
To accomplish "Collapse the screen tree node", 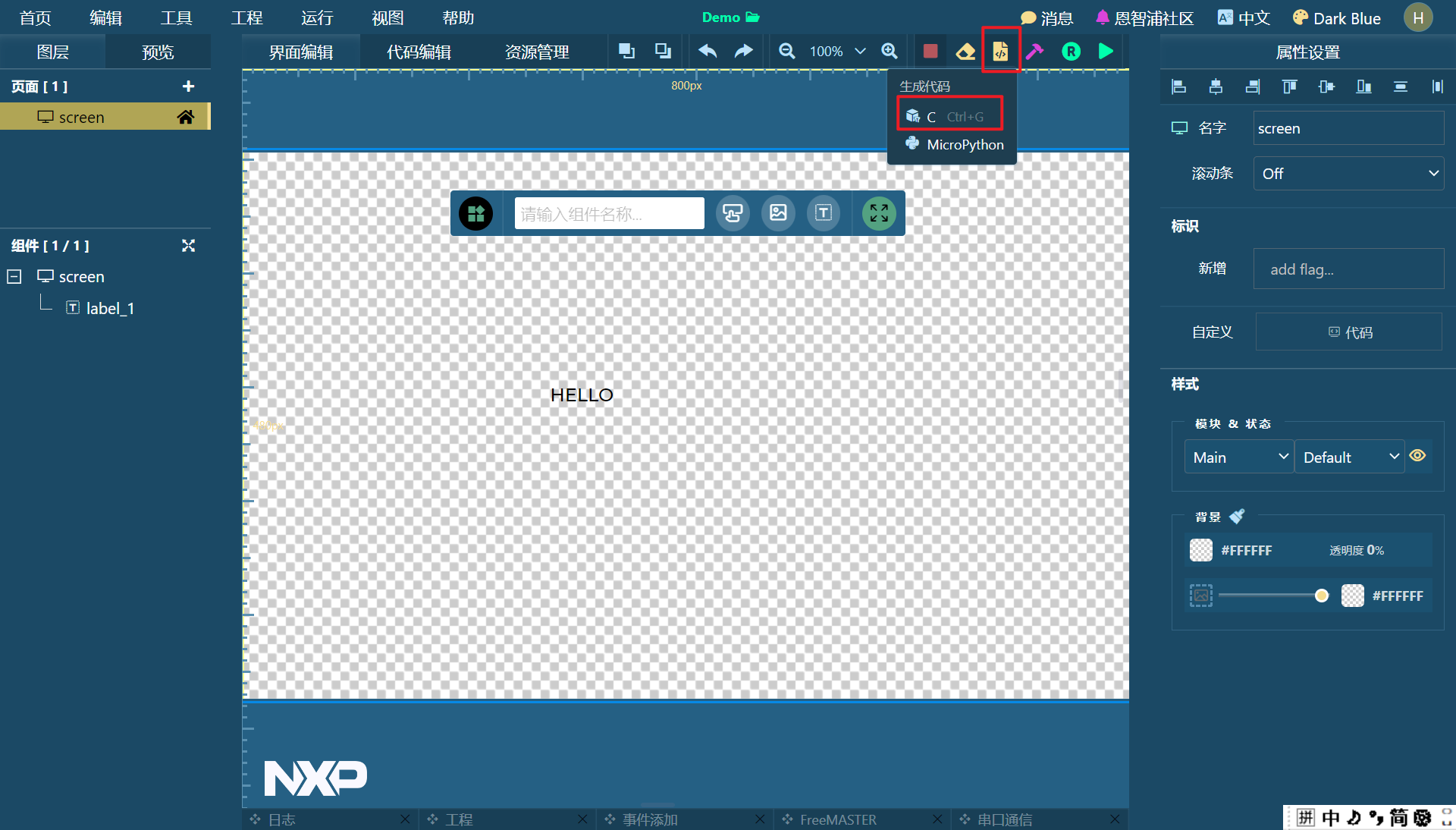I will coord(14,277).
